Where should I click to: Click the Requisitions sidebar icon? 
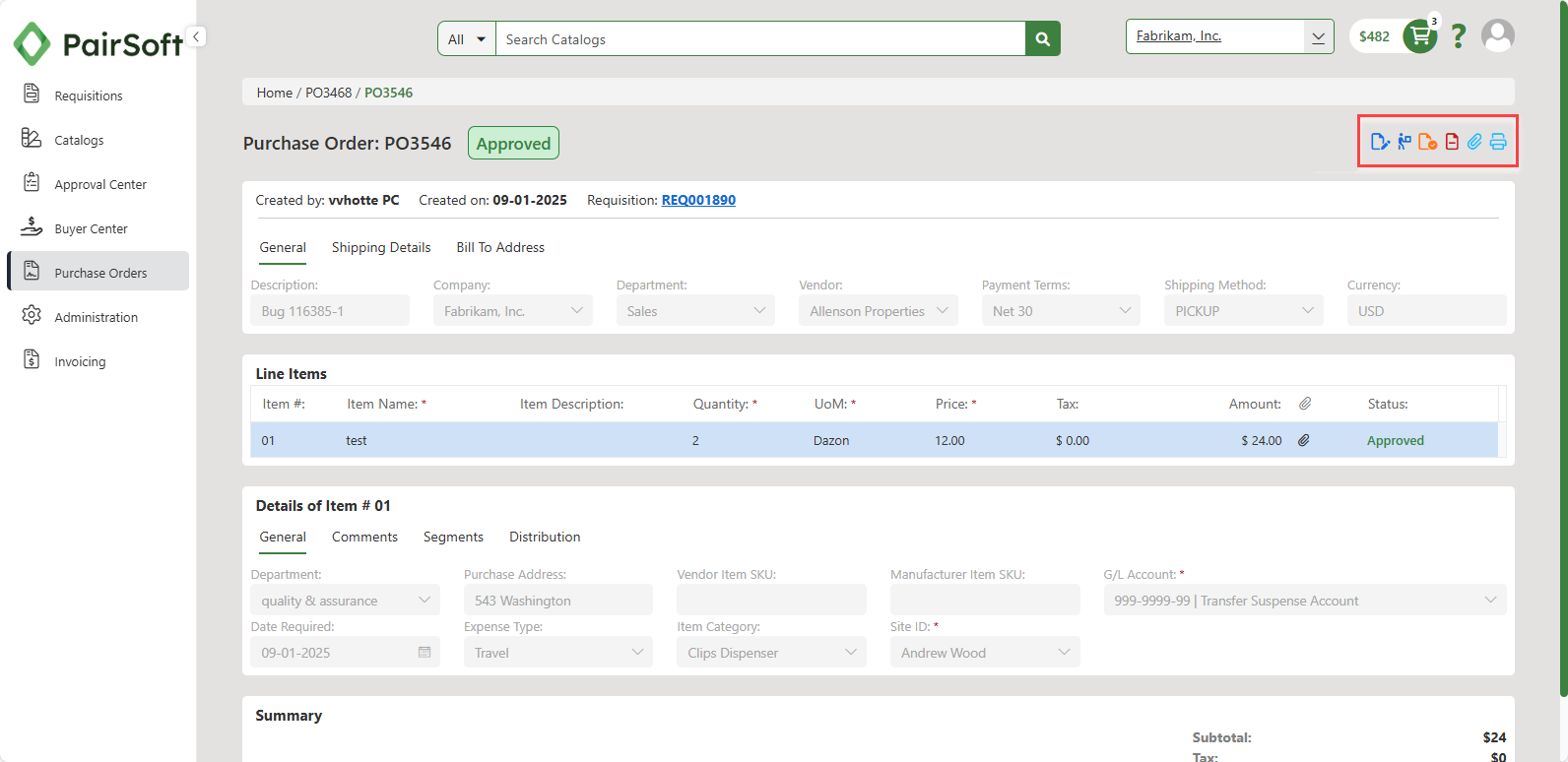pos(32,94)
